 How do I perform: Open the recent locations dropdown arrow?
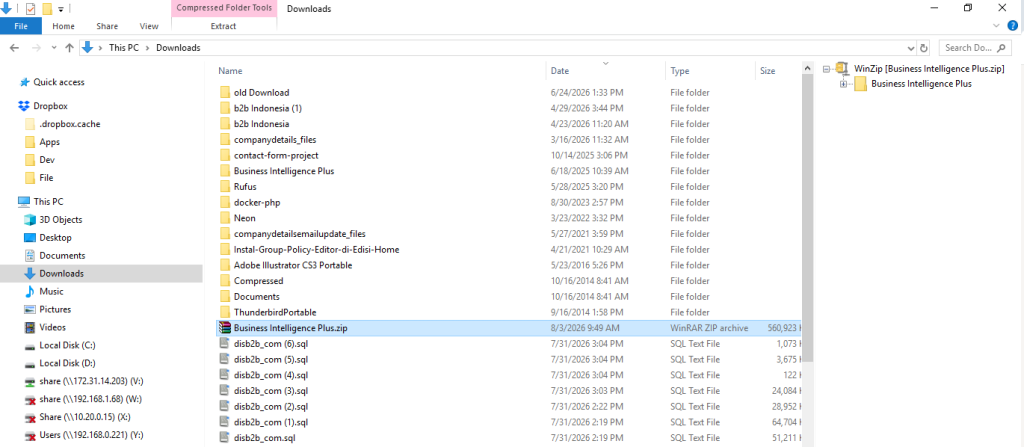(54, 48)
